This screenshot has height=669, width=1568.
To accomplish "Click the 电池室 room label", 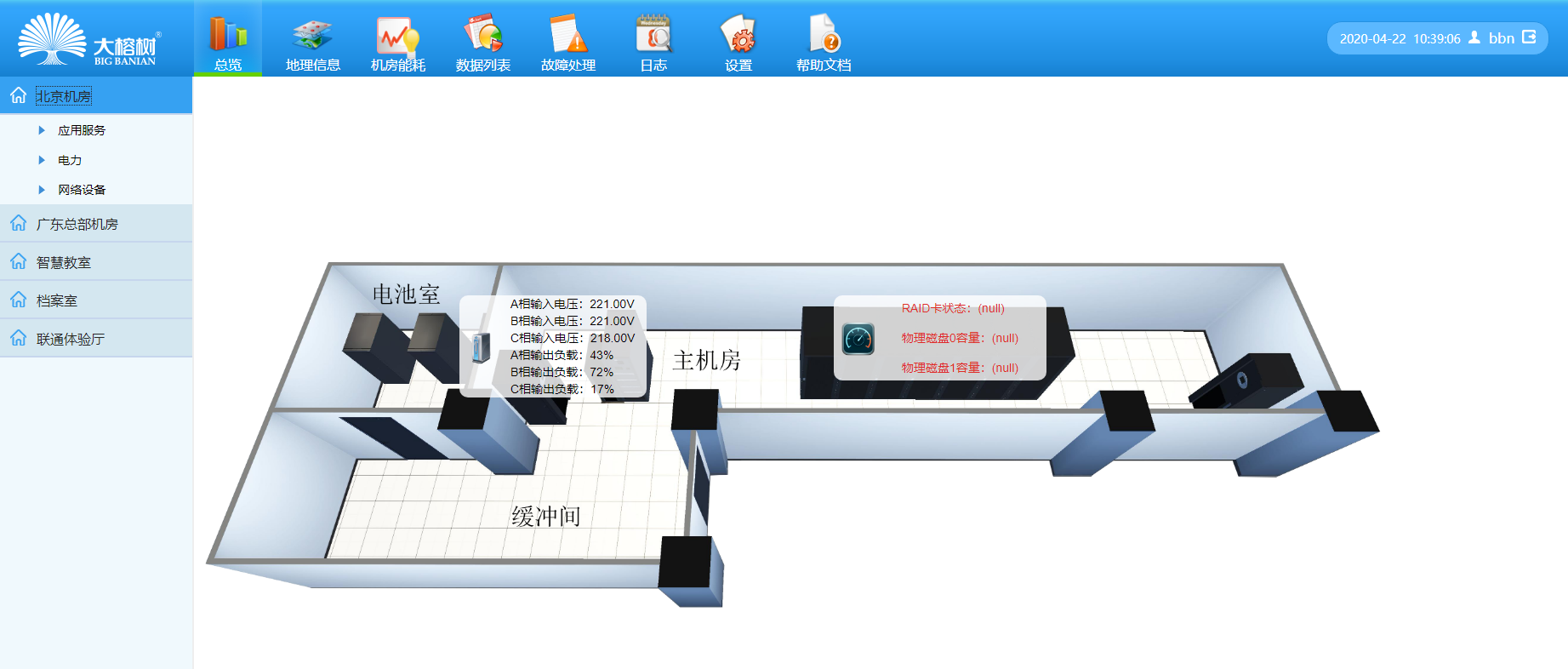I will [x=407, y=294].
